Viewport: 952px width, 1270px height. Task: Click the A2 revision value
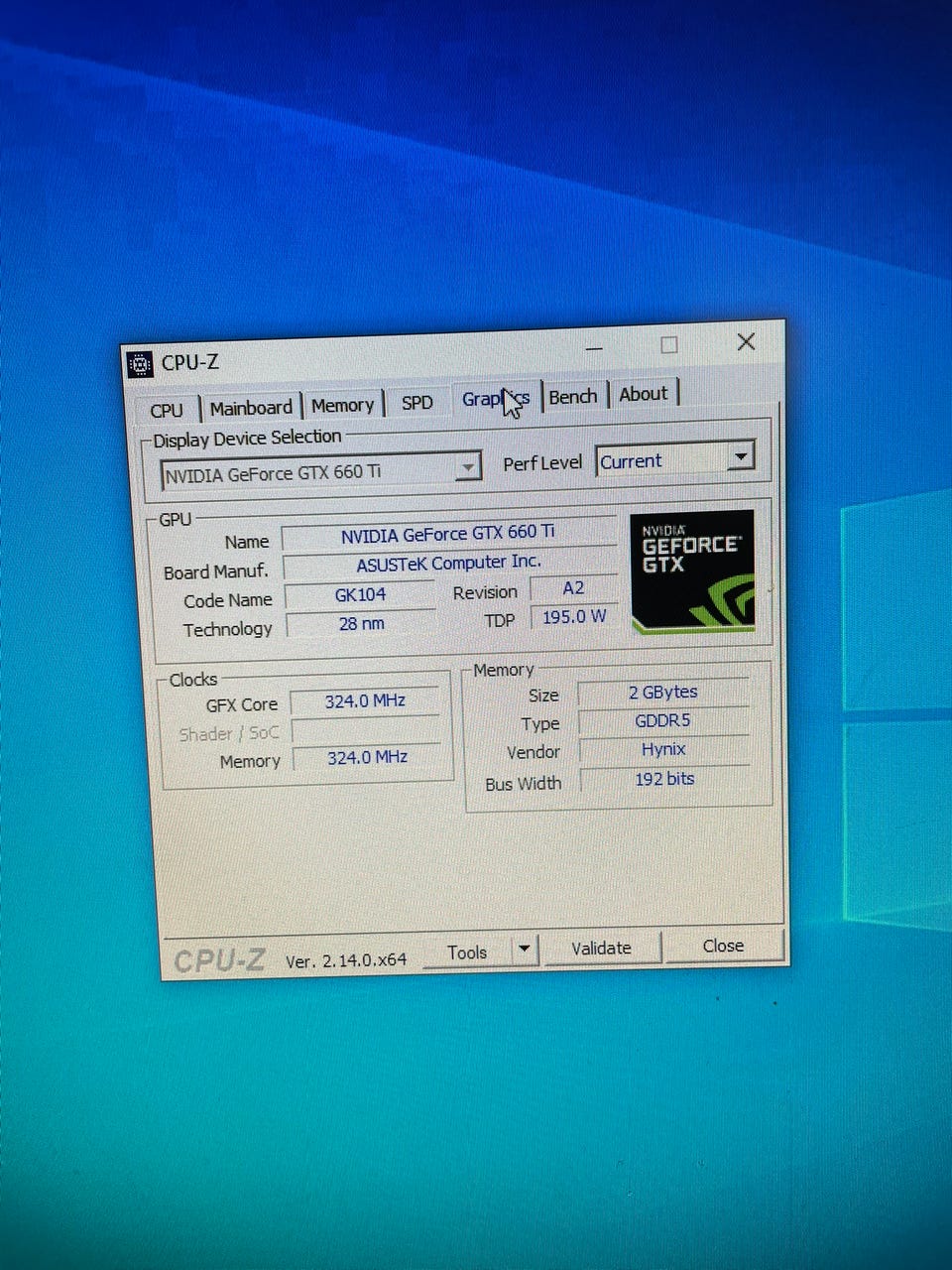[573, 587]
